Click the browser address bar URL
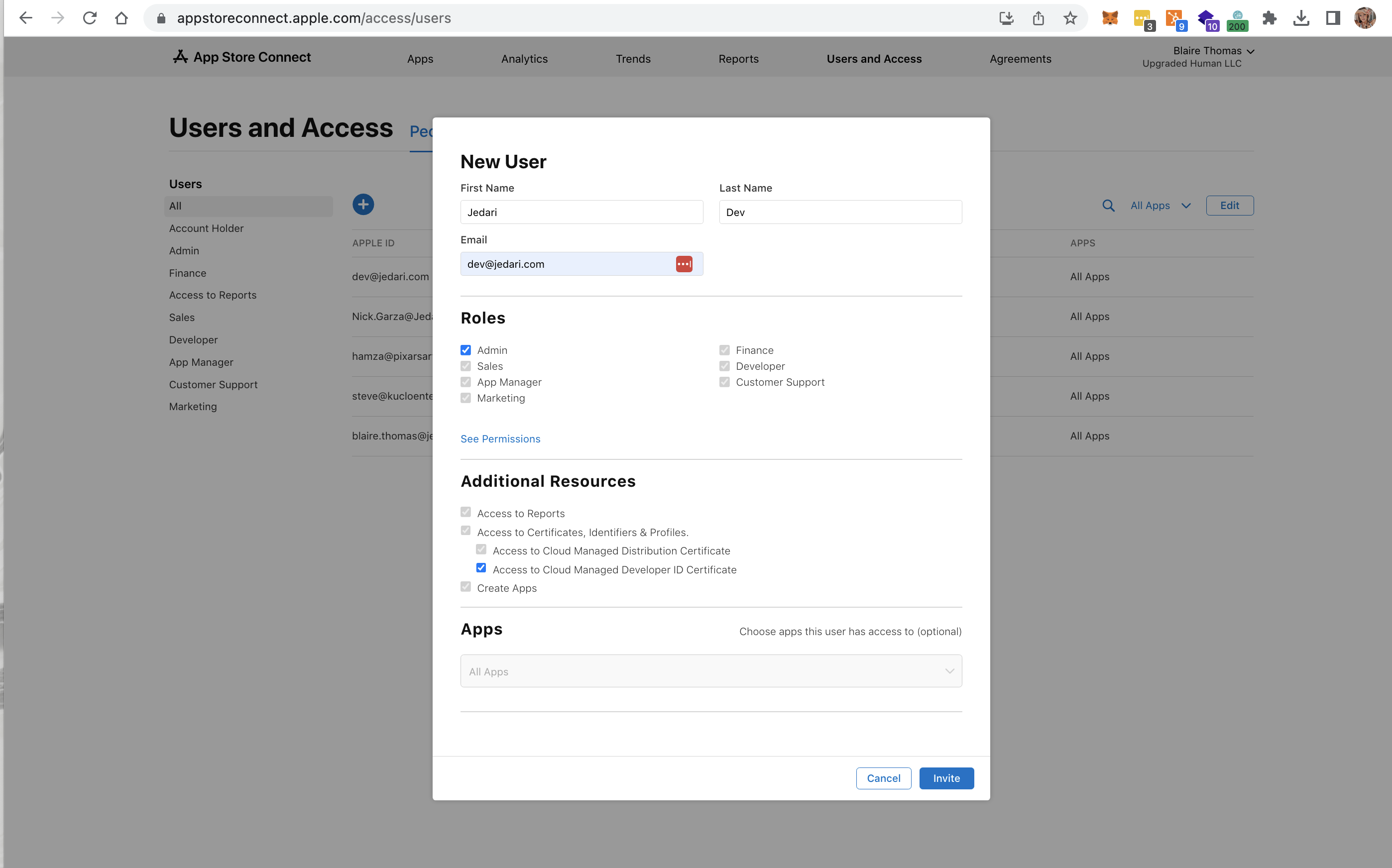Image resolution: width=1392 pixels, height=868 pixels. coord(314,18)
